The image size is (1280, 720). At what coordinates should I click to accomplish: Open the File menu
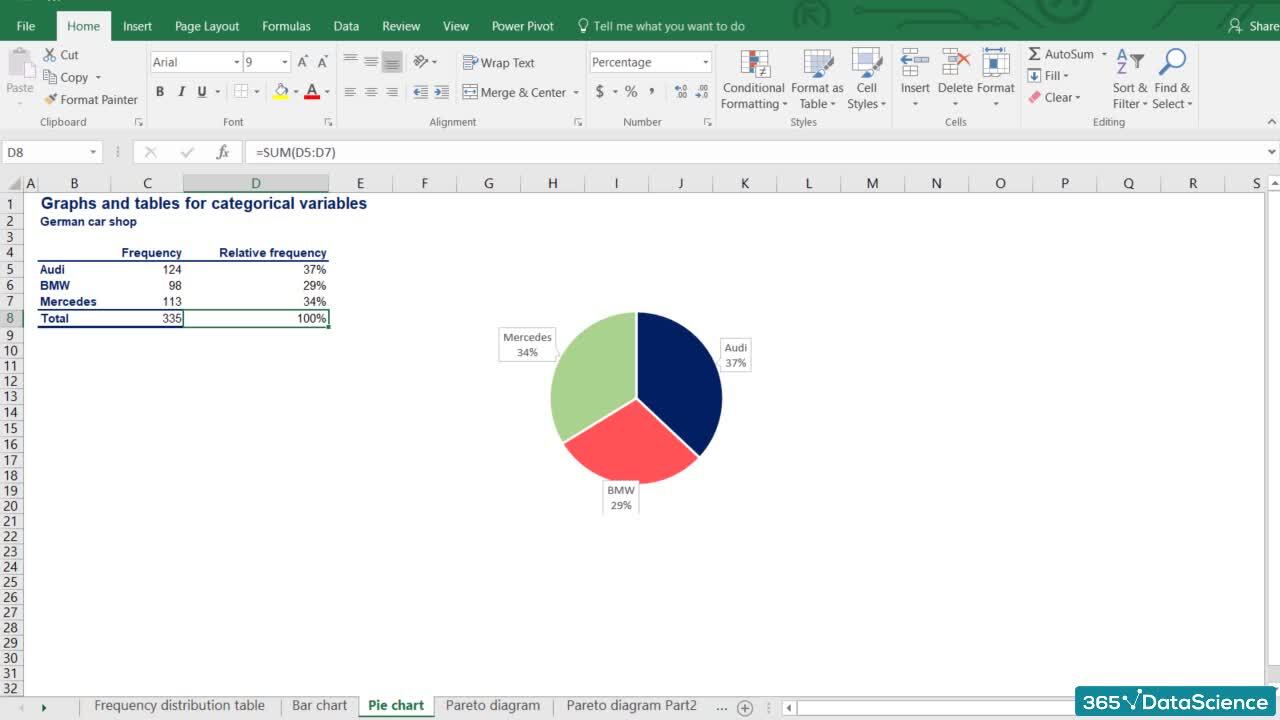coord(26,26)
